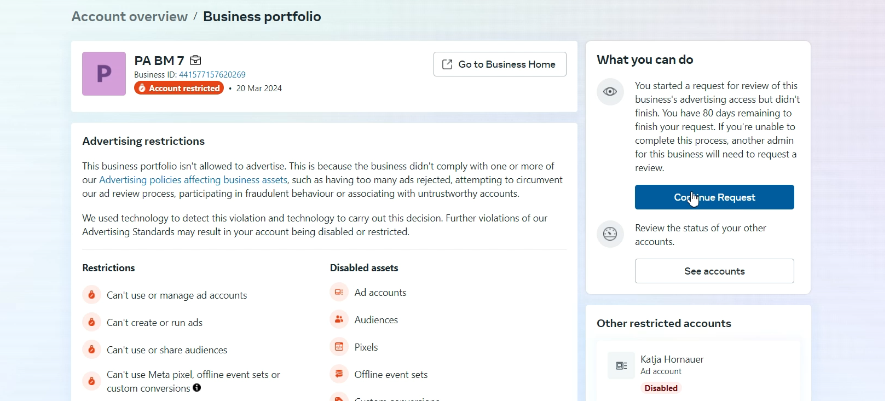
Task: Go to Account overview breadcrumb
Action: (129, 17)
